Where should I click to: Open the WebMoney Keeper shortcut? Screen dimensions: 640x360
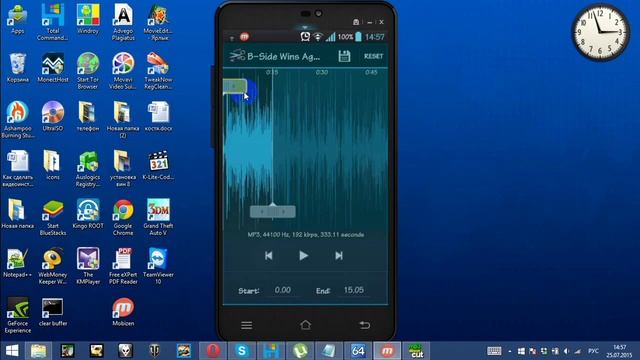(x=53, y=266)
